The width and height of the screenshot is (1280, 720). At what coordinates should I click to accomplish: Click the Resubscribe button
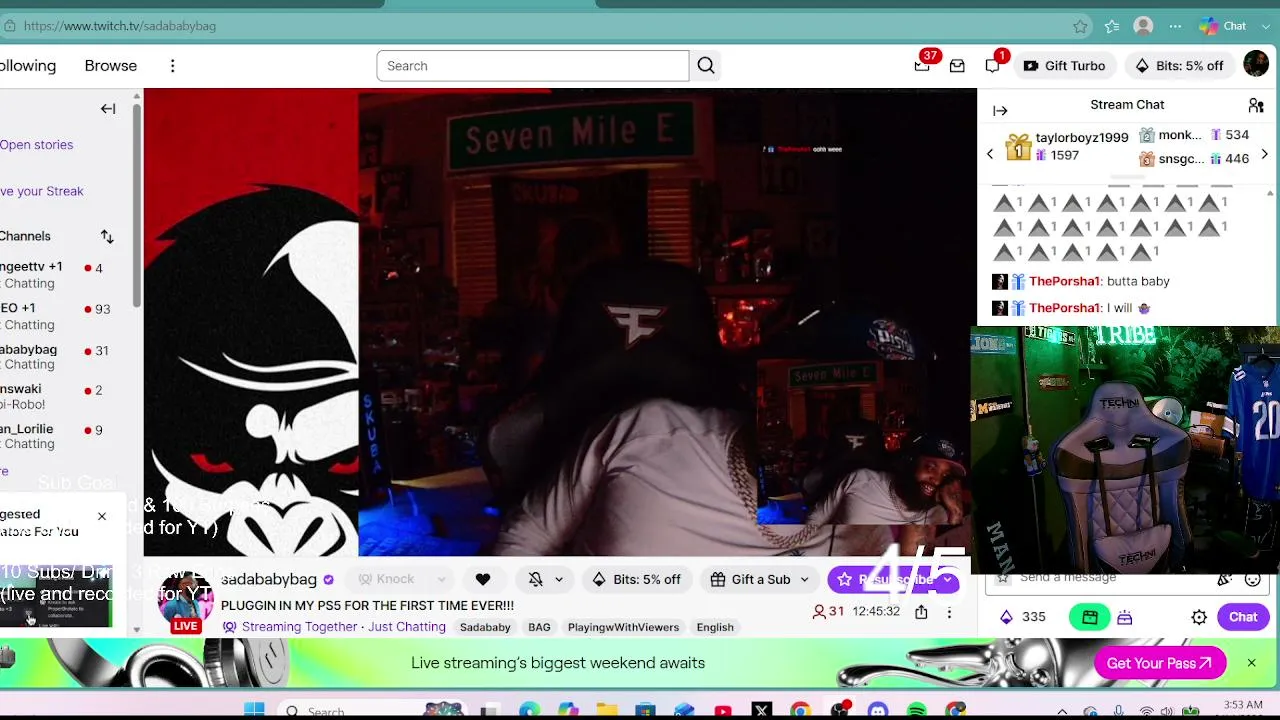(x=884, y=579)
